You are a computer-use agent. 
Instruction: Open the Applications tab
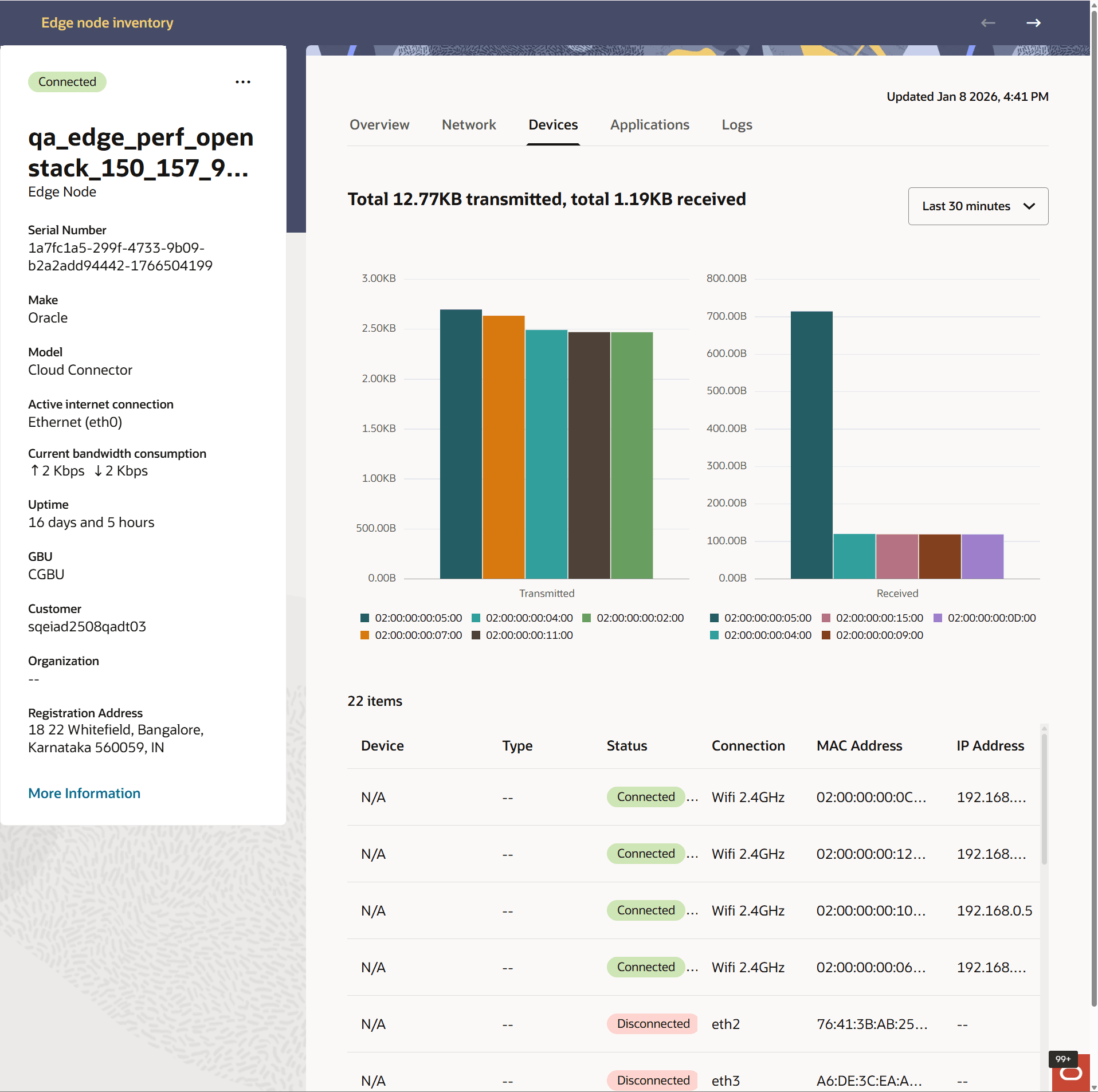pos(649,125)
